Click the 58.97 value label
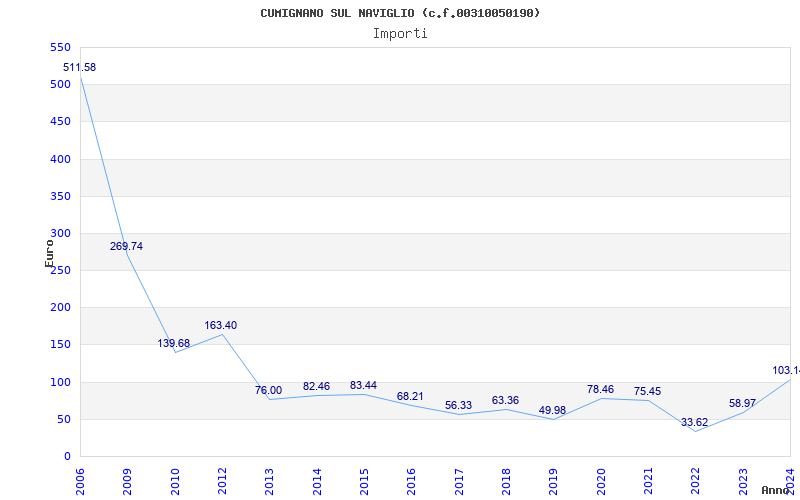The height and width of the screenshot is (500, 800). (x=742, y=404)
